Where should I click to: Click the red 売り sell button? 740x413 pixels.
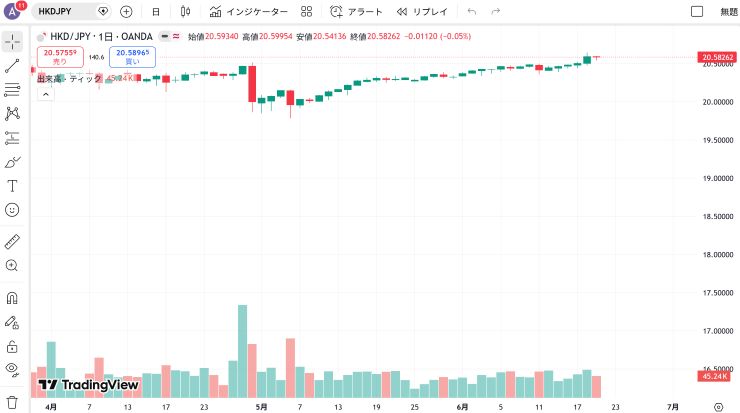(x=60, y=57)
